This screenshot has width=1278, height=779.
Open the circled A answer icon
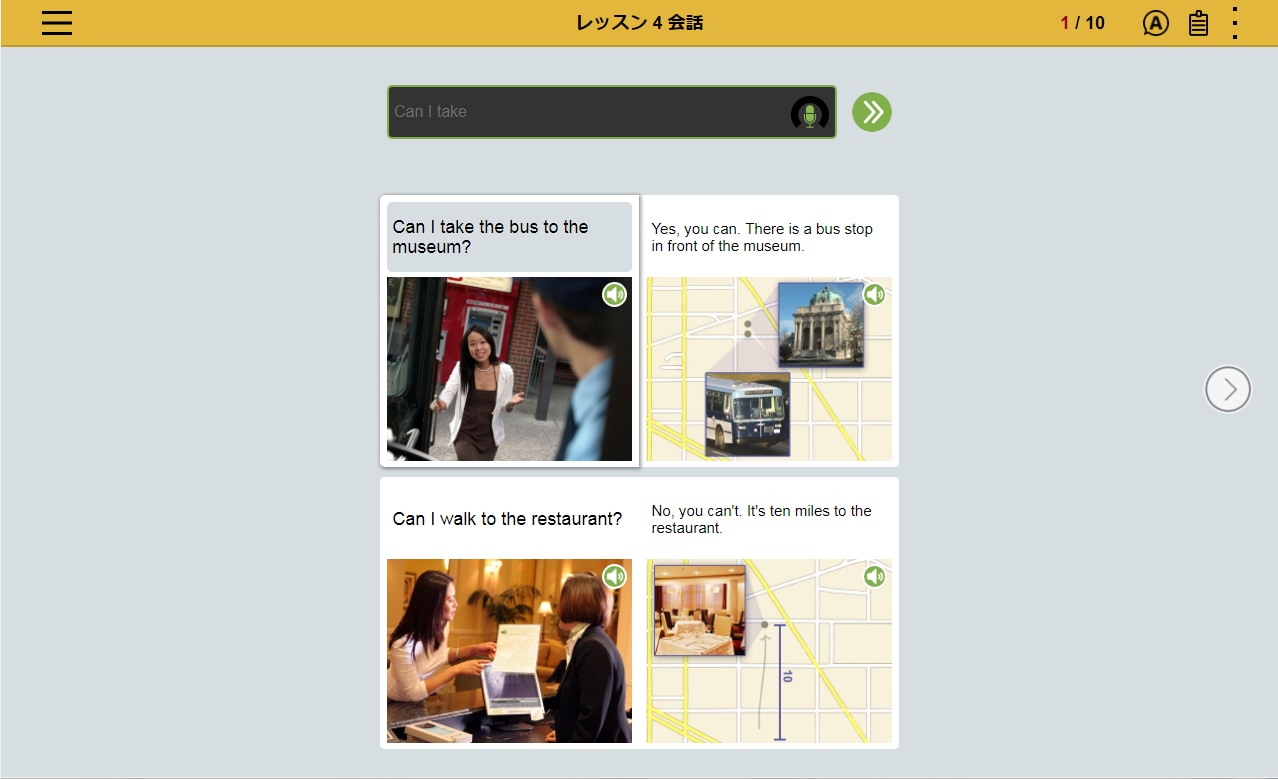pos(1155,23)
